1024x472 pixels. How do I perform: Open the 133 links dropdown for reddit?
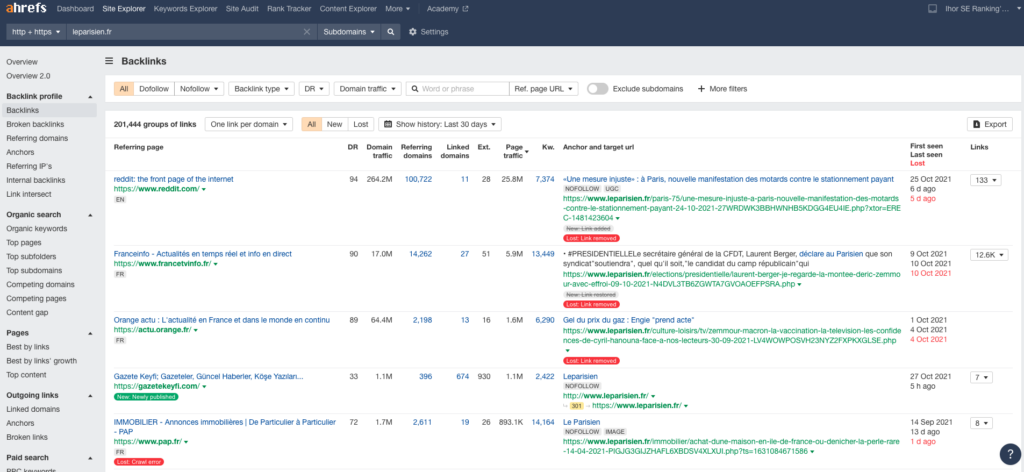pos(985,180)
